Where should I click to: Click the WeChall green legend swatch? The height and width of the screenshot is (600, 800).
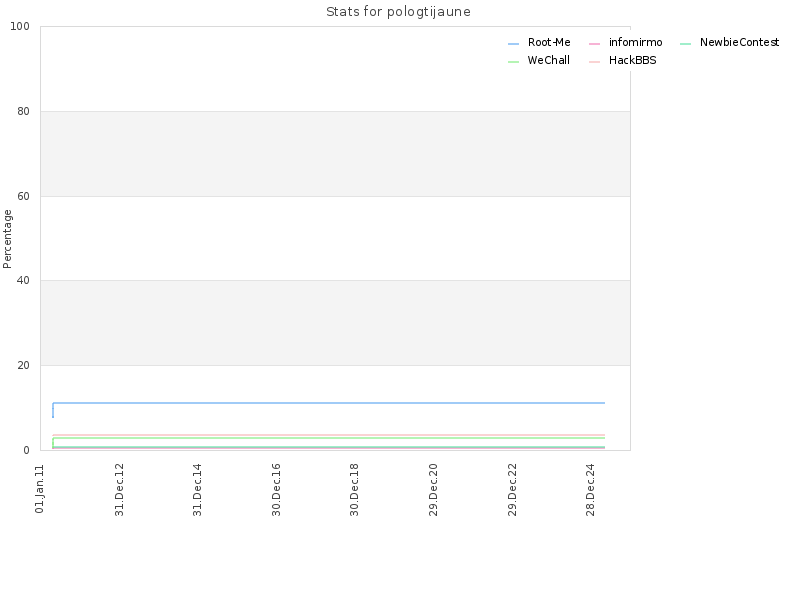tap(513, 62)
